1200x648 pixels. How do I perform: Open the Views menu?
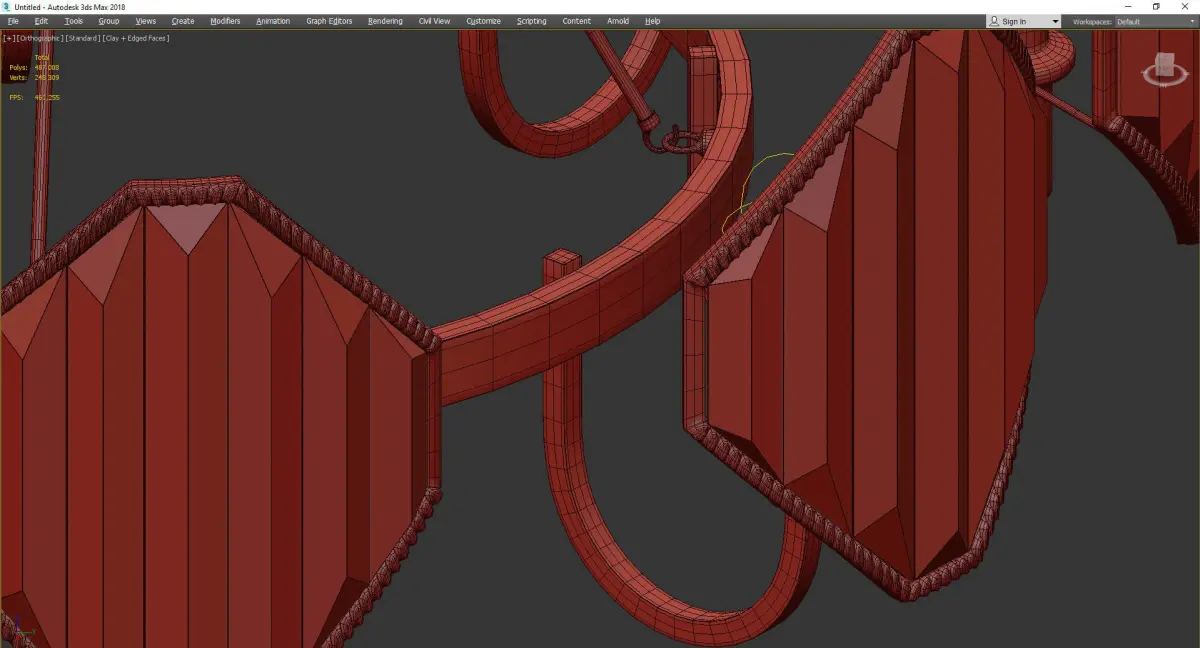click(x=146, y=21)
